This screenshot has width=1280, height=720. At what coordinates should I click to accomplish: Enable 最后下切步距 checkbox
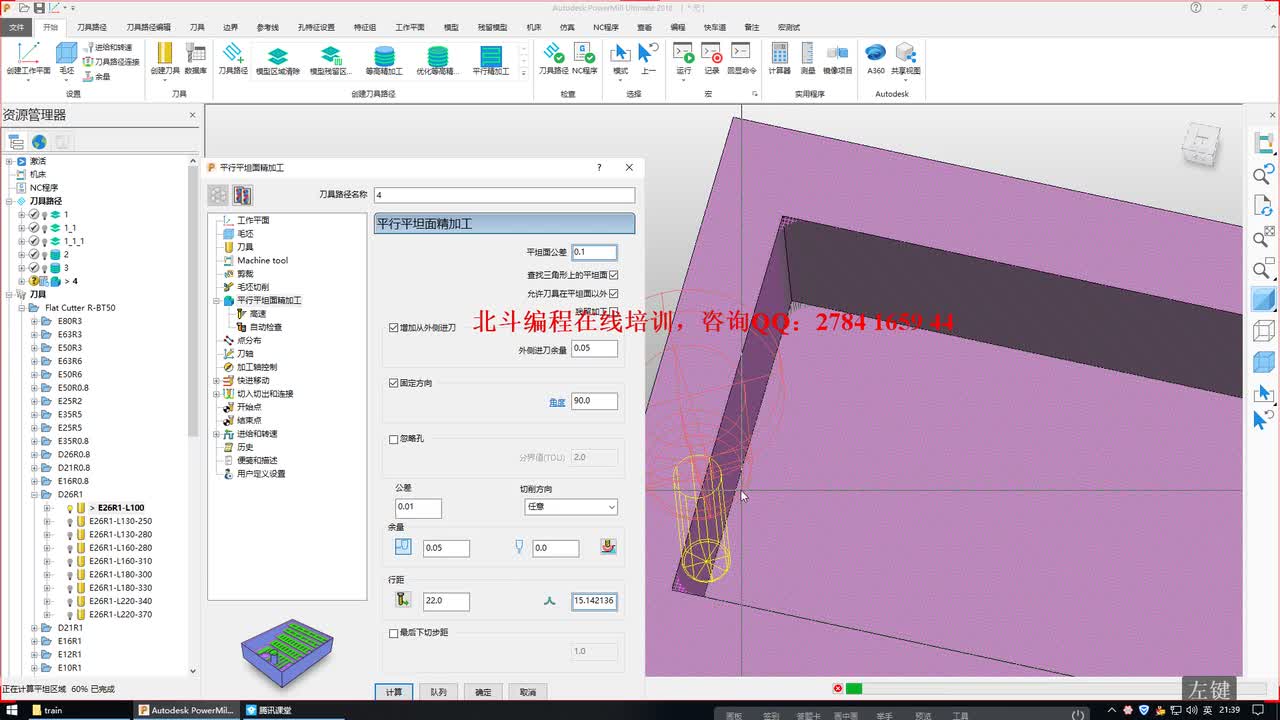pos(393,633)
